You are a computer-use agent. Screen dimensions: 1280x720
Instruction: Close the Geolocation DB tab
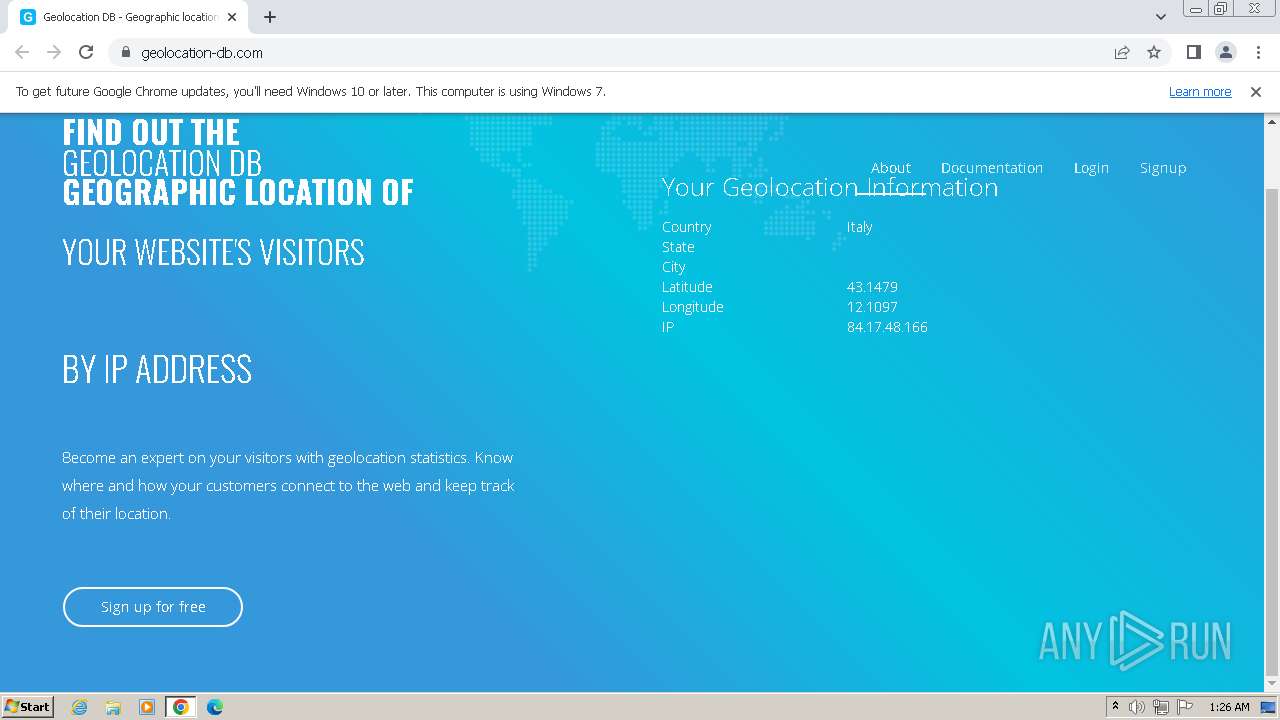[x=232, y=17]
